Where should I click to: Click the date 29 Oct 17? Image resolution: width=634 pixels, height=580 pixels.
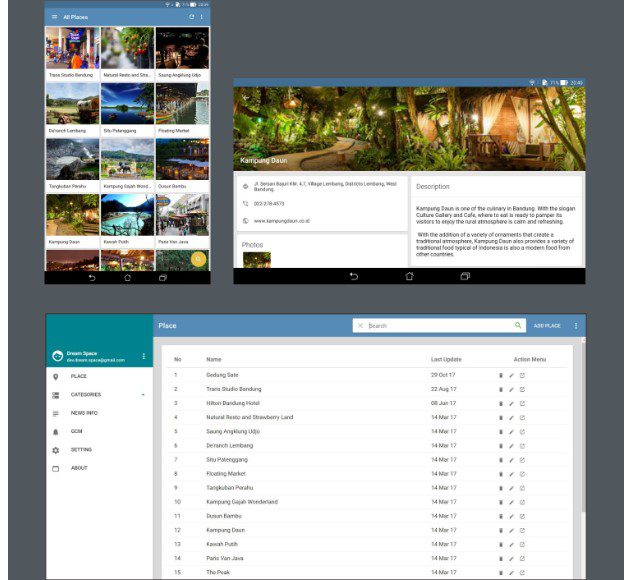coord(443,375)
